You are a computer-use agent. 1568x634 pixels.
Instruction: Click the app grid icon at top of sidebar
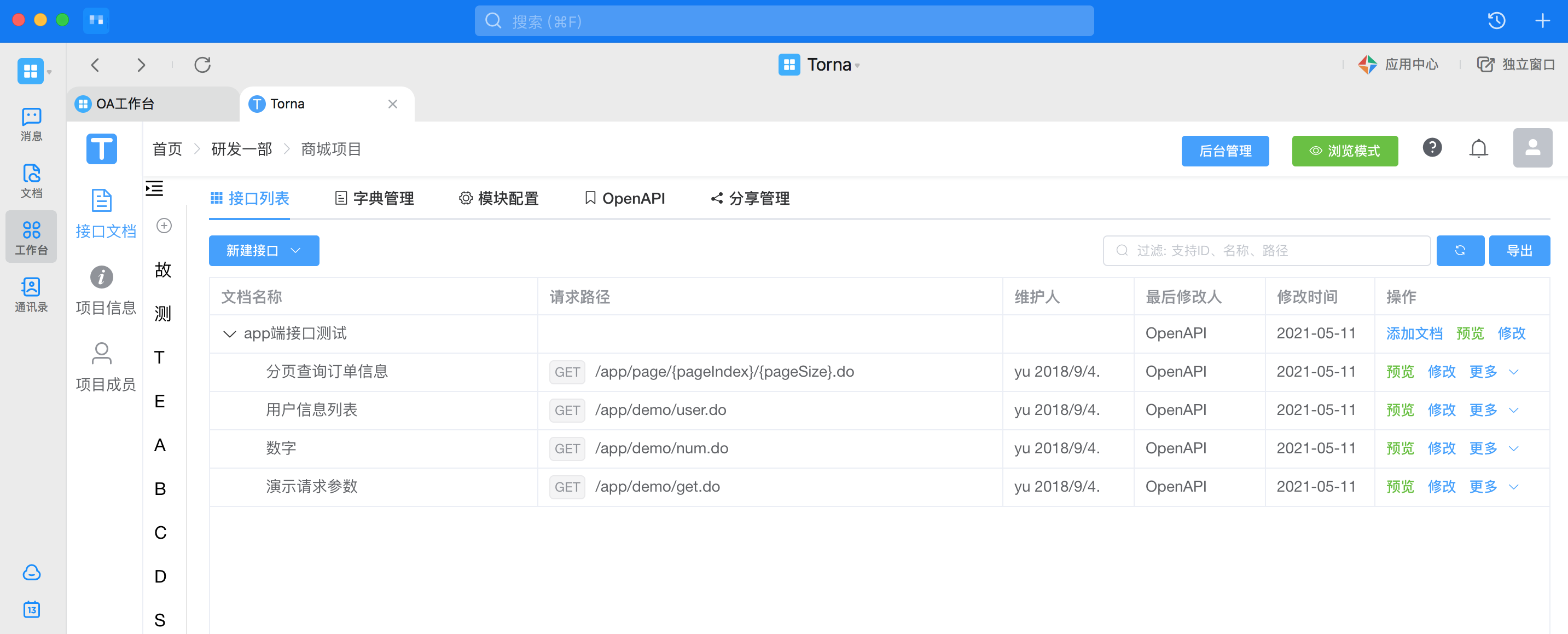31,71
